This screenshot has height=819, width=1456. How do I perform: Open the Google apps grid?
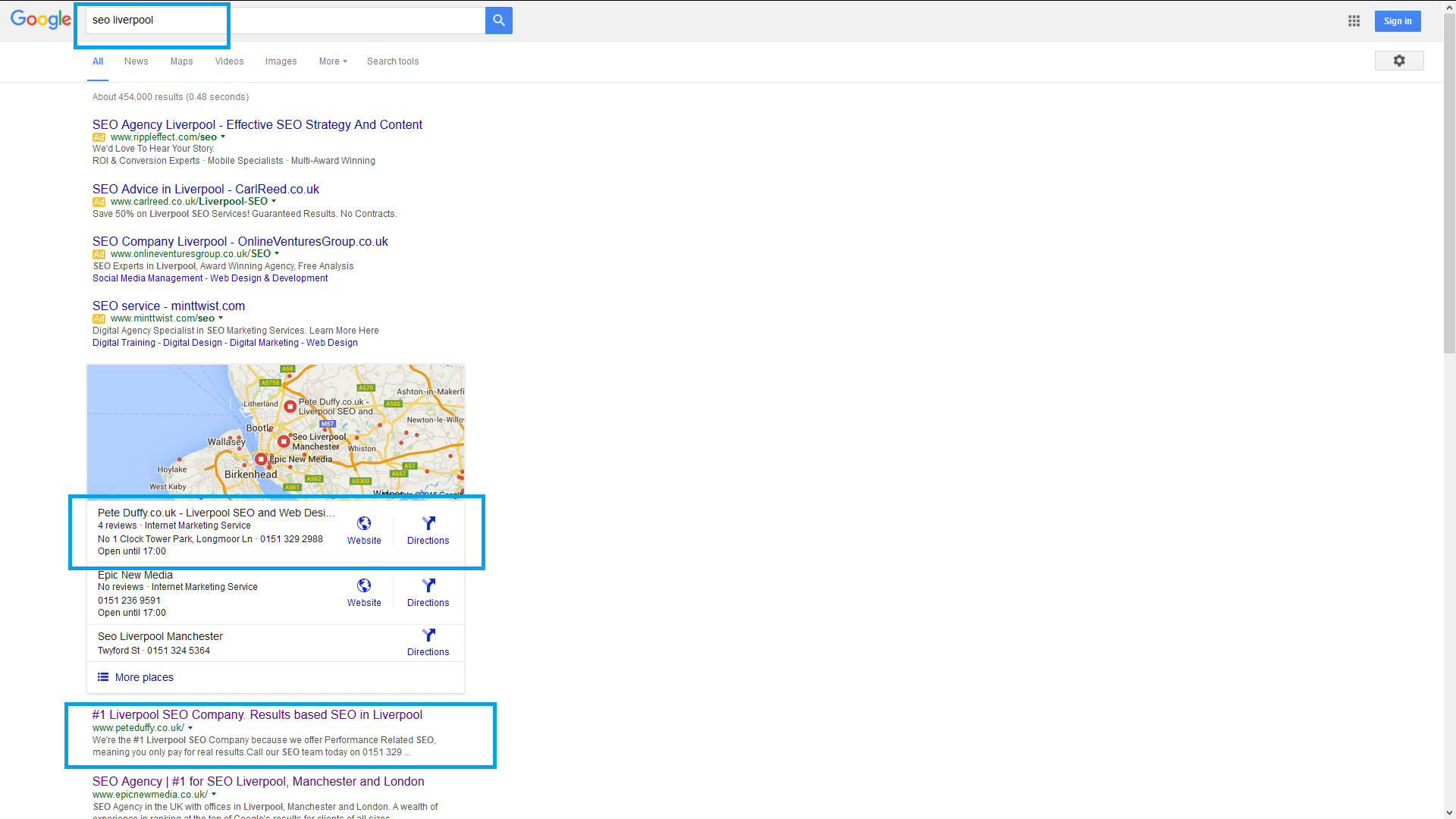pos(1354,21)
